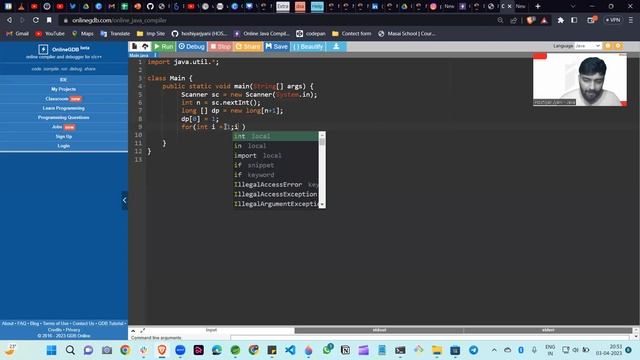Run the Java program
The height and width of the screenshot is (360, 640).
(164, 47)
